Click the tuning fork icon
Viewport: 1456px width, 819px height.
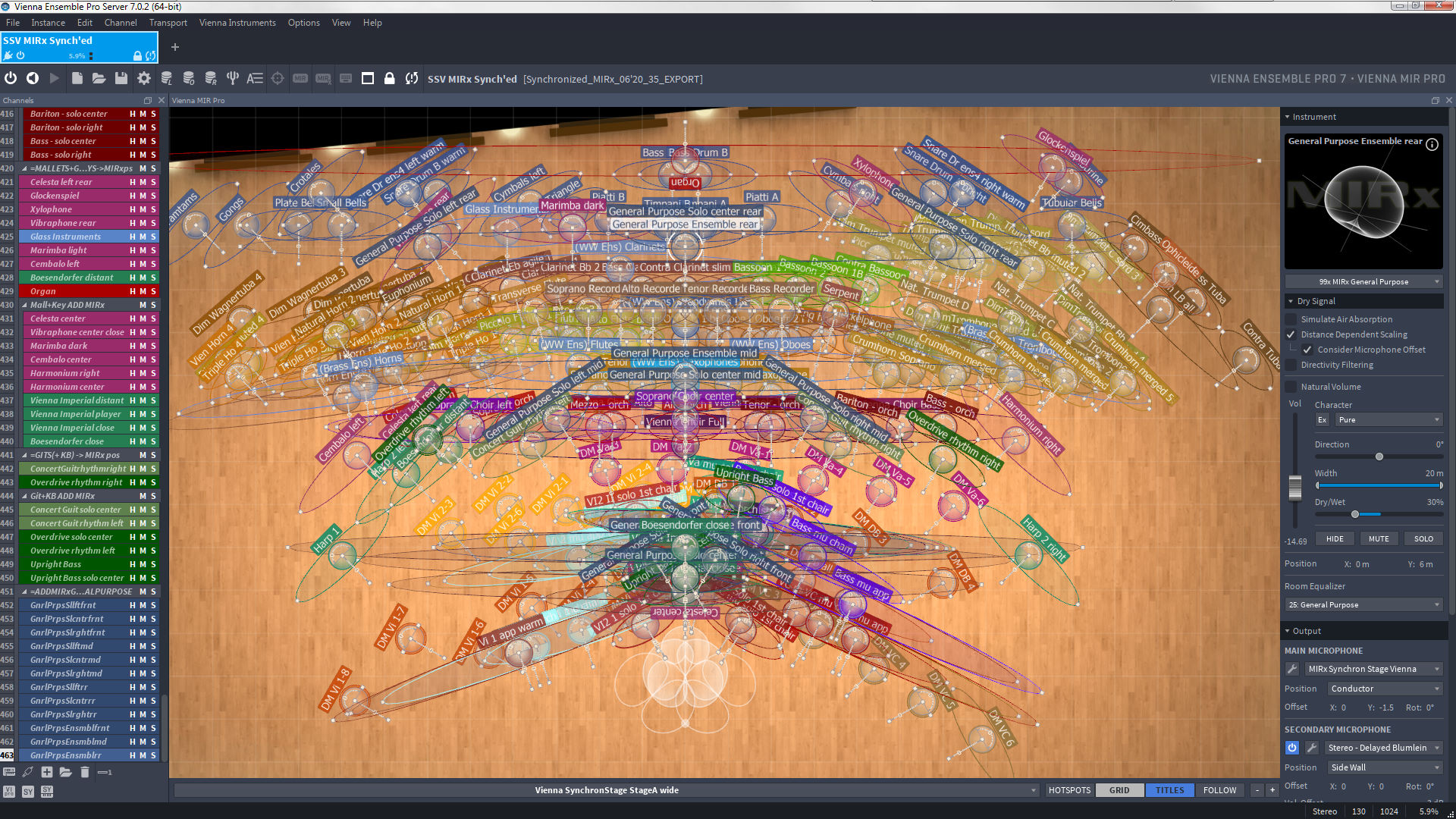(x=233, y=78)
